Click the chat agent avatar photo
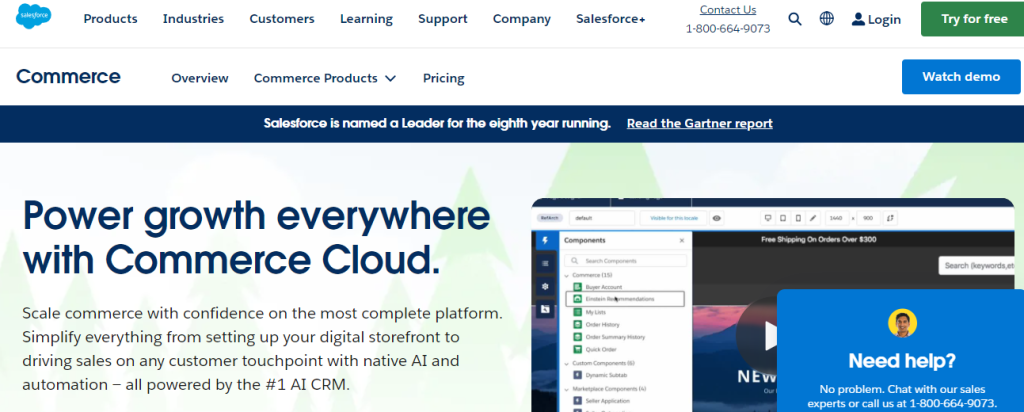The image size is (1024, 412). pyautogui.click(x=903, y=323)
